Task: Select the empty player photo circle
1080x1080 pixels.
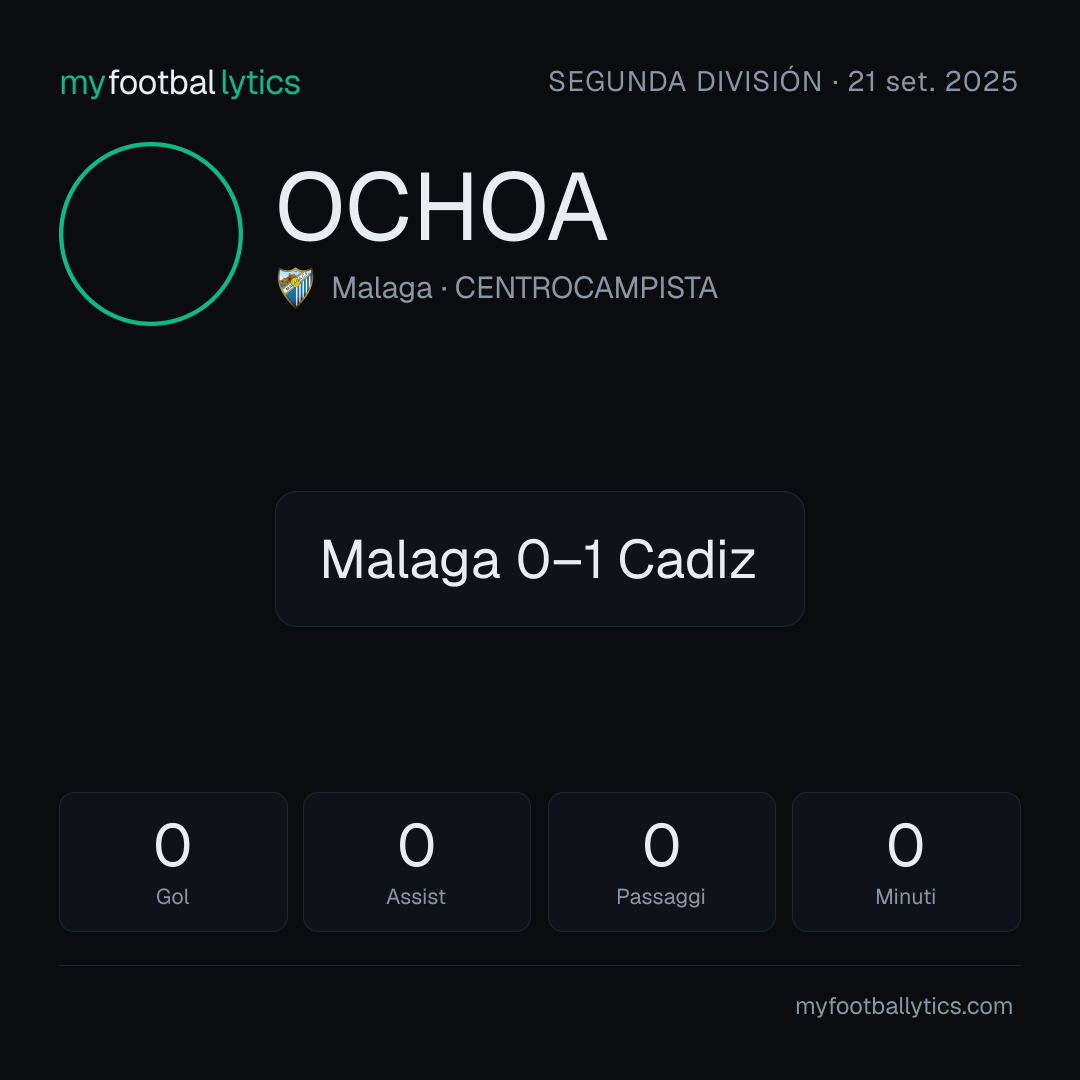Action: (151, 233)
